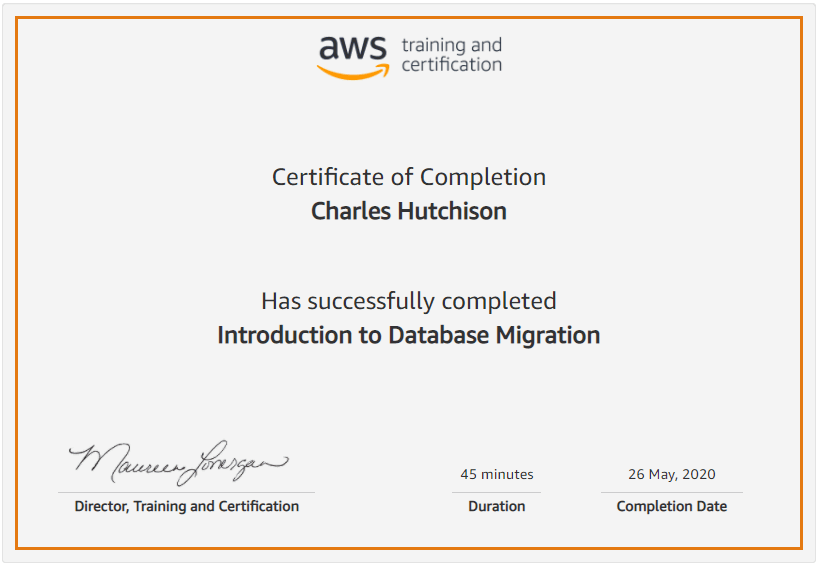Click the date "26 May, 2020"
This screenshot has height=563, width=817.
point(672,474)
